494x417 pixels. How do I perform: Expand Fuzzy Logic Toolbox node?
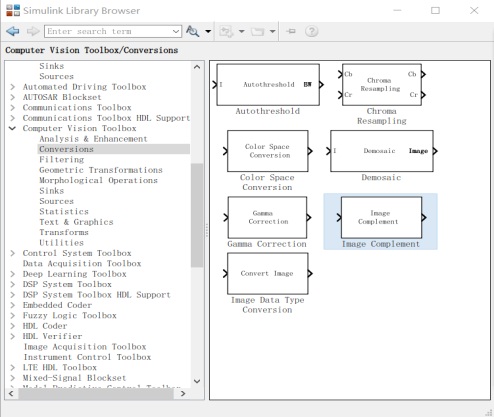coord(13,316)
